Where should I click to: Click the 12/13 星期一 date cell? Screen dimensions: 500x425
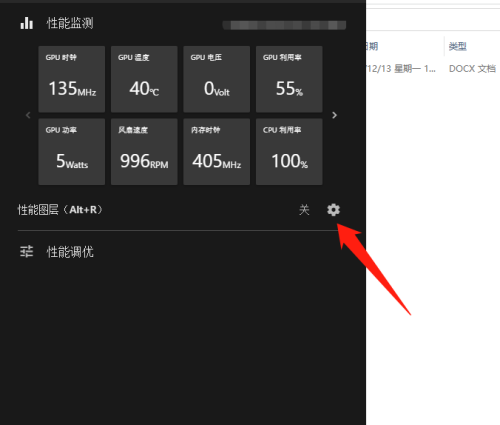point(401,69)
